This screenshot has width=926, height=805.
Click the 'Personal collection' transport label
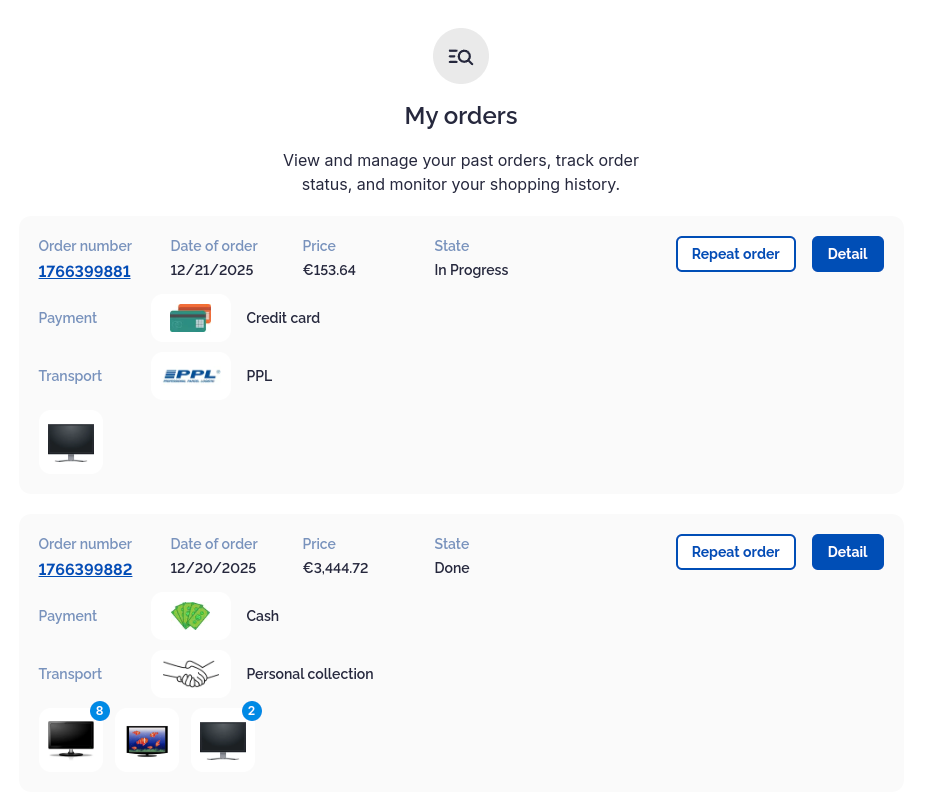pyautogui.click(x=310, y=674)
